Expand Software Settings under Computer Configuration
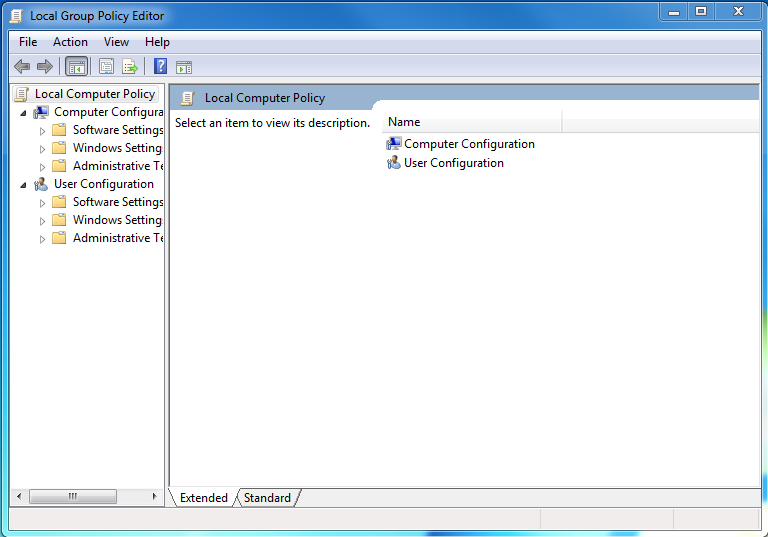 [x=43, y=131]
